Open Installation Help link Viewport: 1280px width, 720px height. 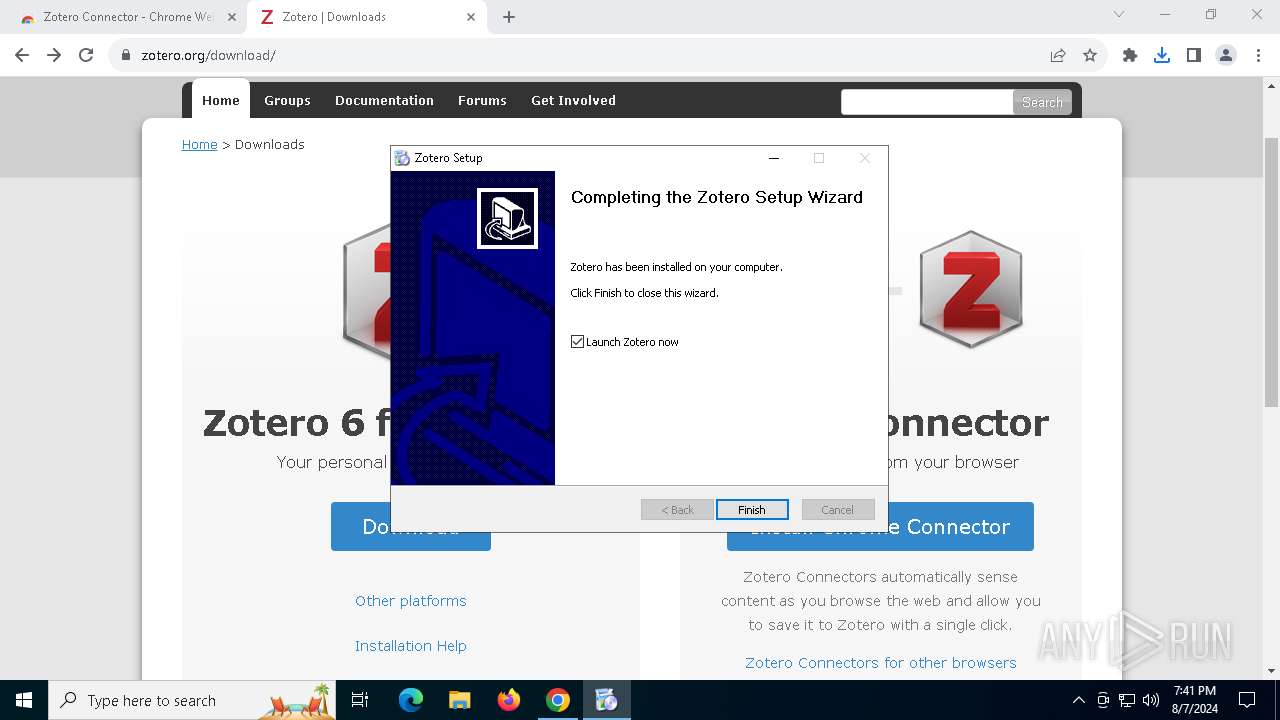tap(411, 646)
